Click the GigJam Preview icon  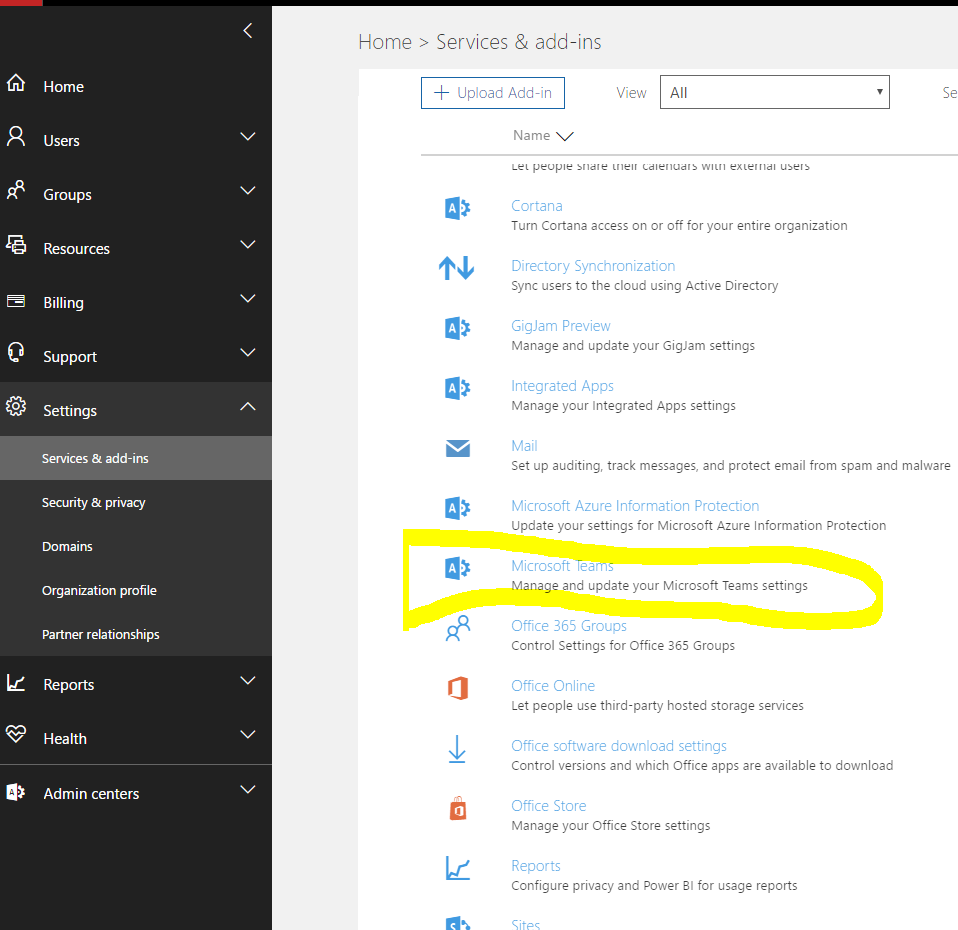[x=457, y=329]
